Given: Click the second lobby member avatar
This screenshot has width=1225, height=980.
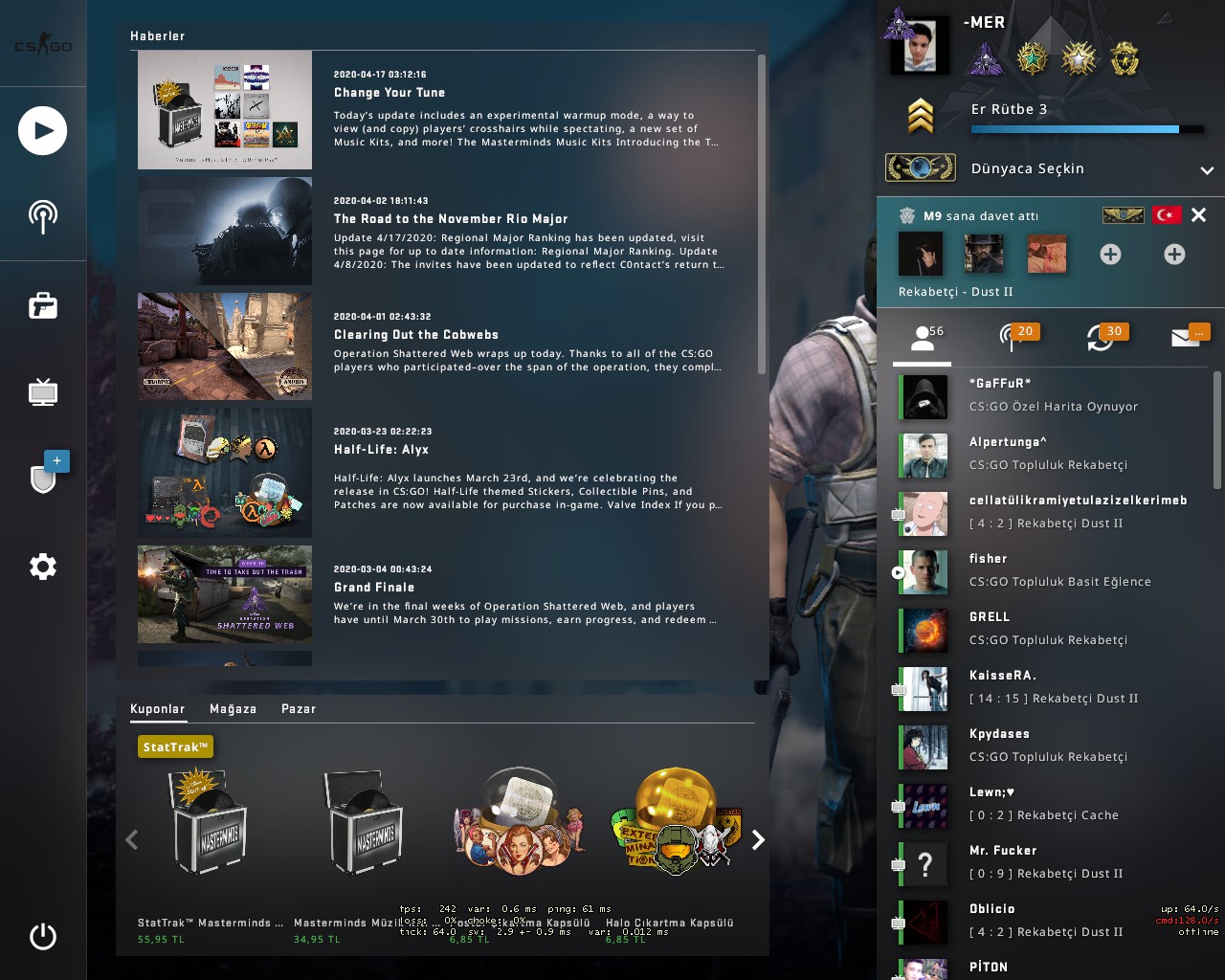Looking at the screenshot, I should (984, 254).
